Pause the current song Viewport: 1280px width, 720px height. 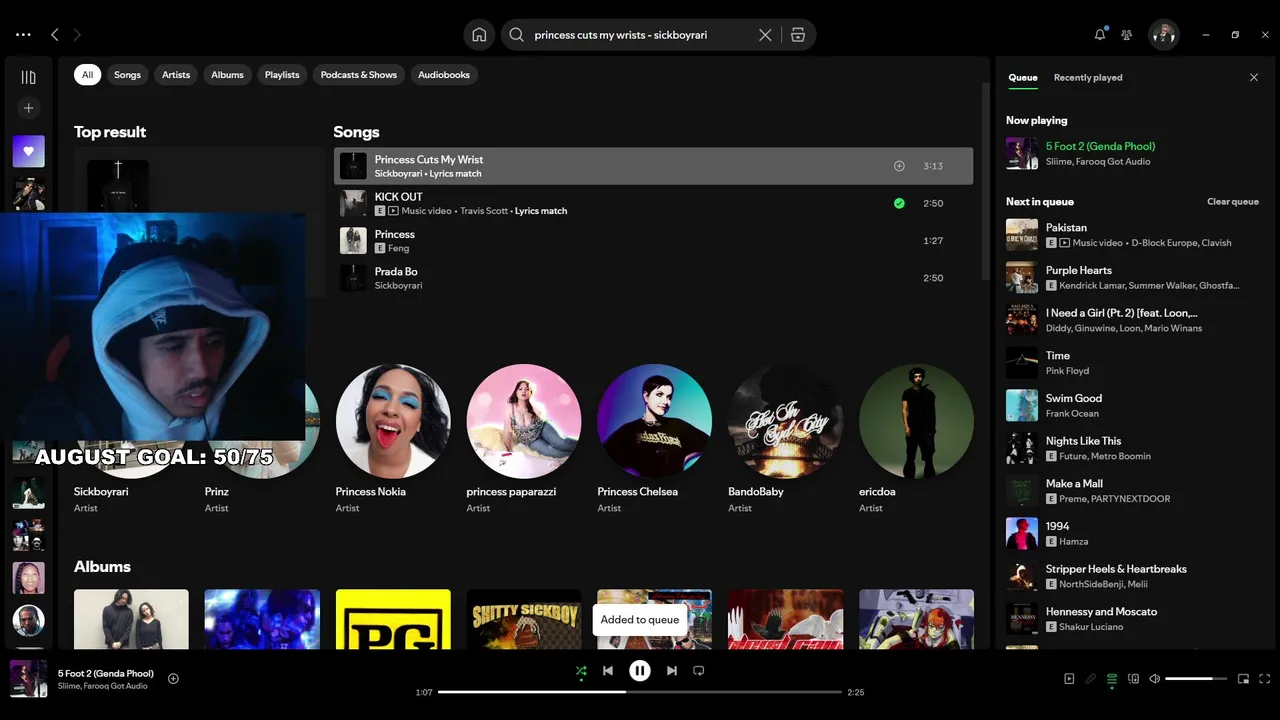click(x=640, y=671)
